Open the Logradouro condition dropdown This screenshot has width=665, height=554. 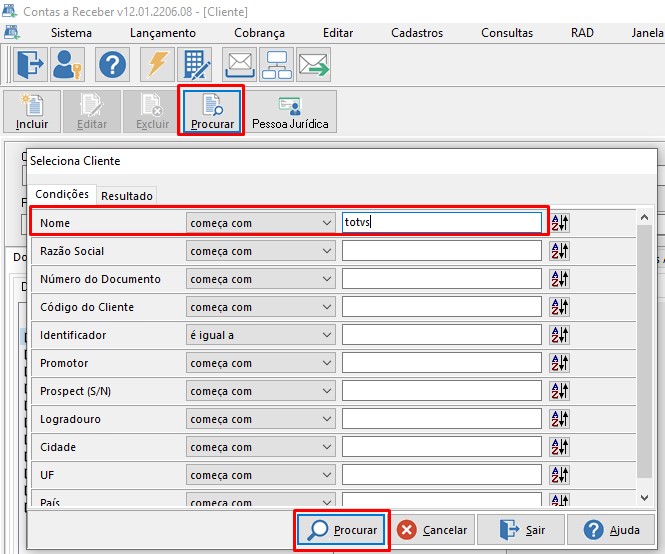click(x=260, y=419)
